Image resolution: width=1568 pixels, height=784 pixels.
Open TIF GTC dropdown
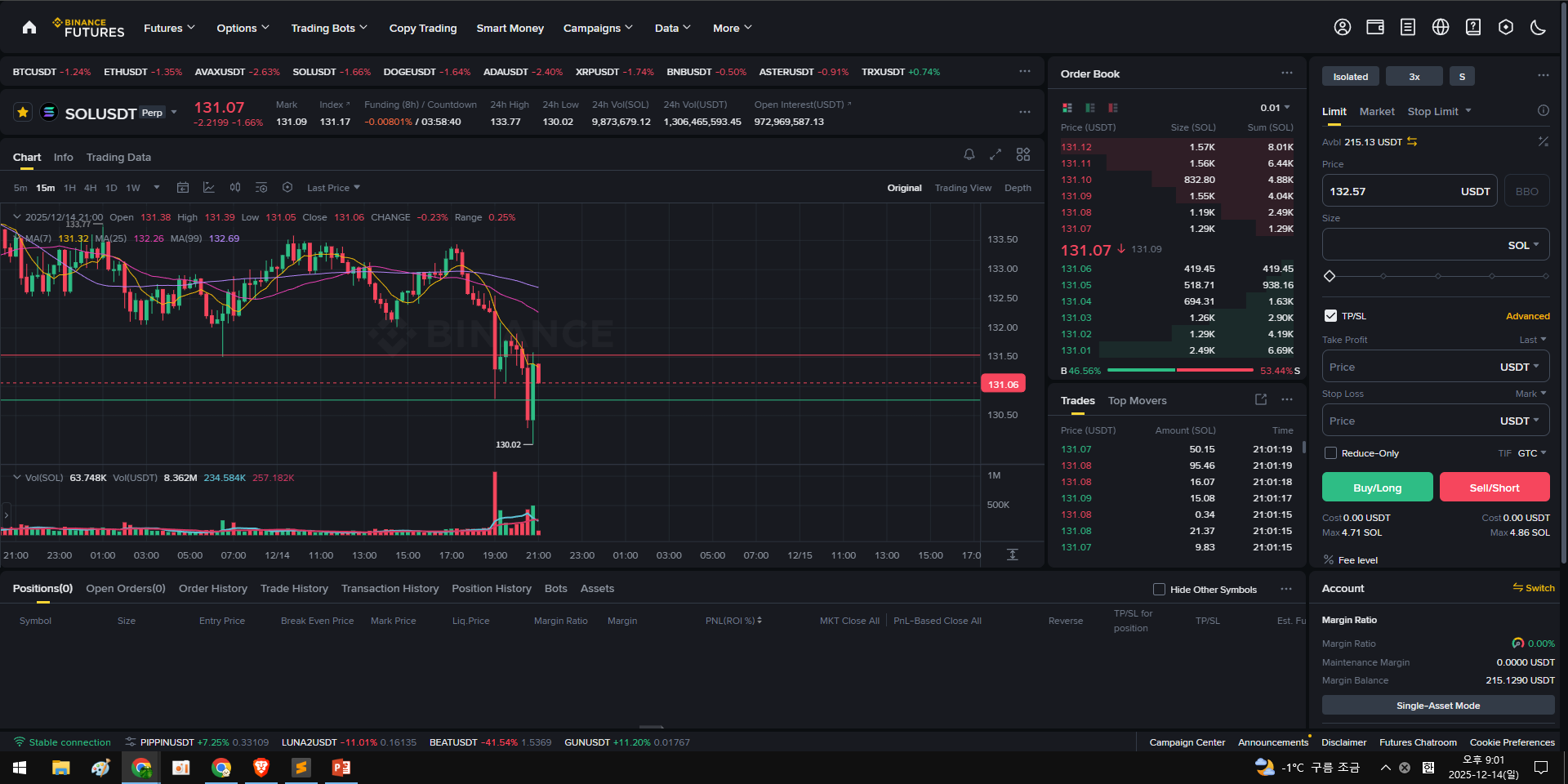[x=1532, y=453]
